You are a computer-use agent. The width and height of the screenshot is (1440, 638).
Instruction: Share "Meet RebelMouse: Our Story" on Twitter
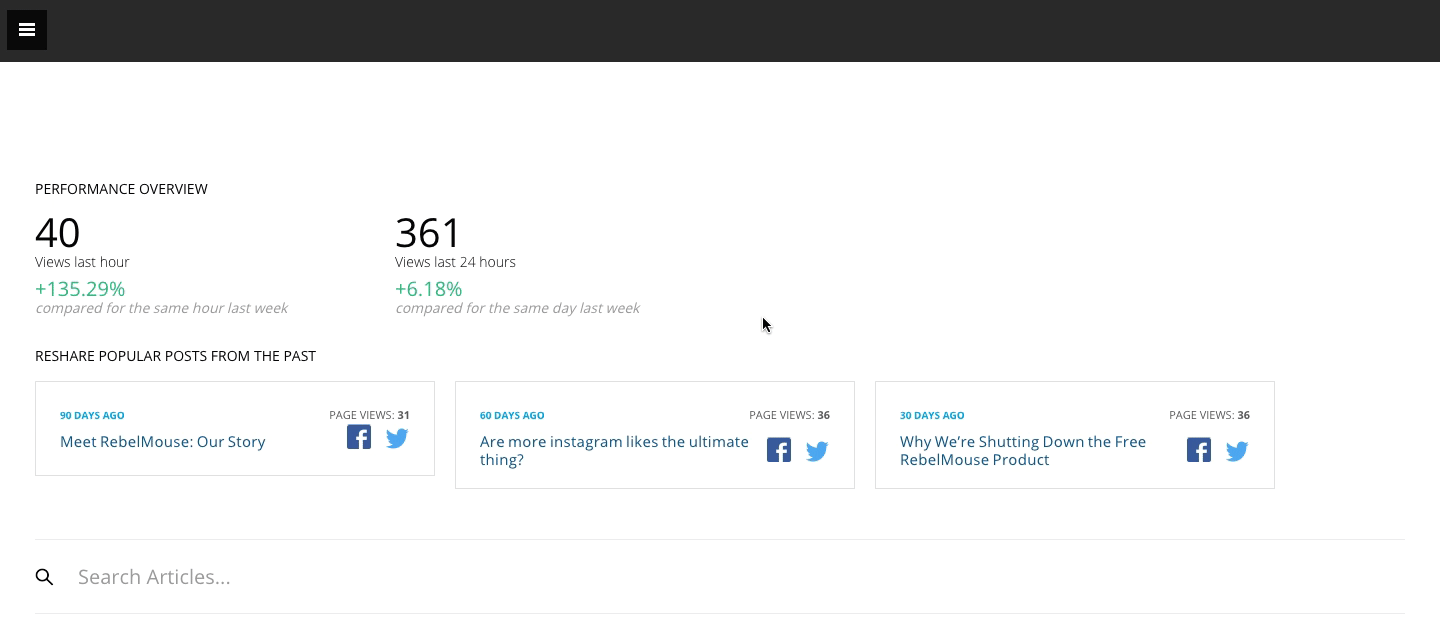397,438
